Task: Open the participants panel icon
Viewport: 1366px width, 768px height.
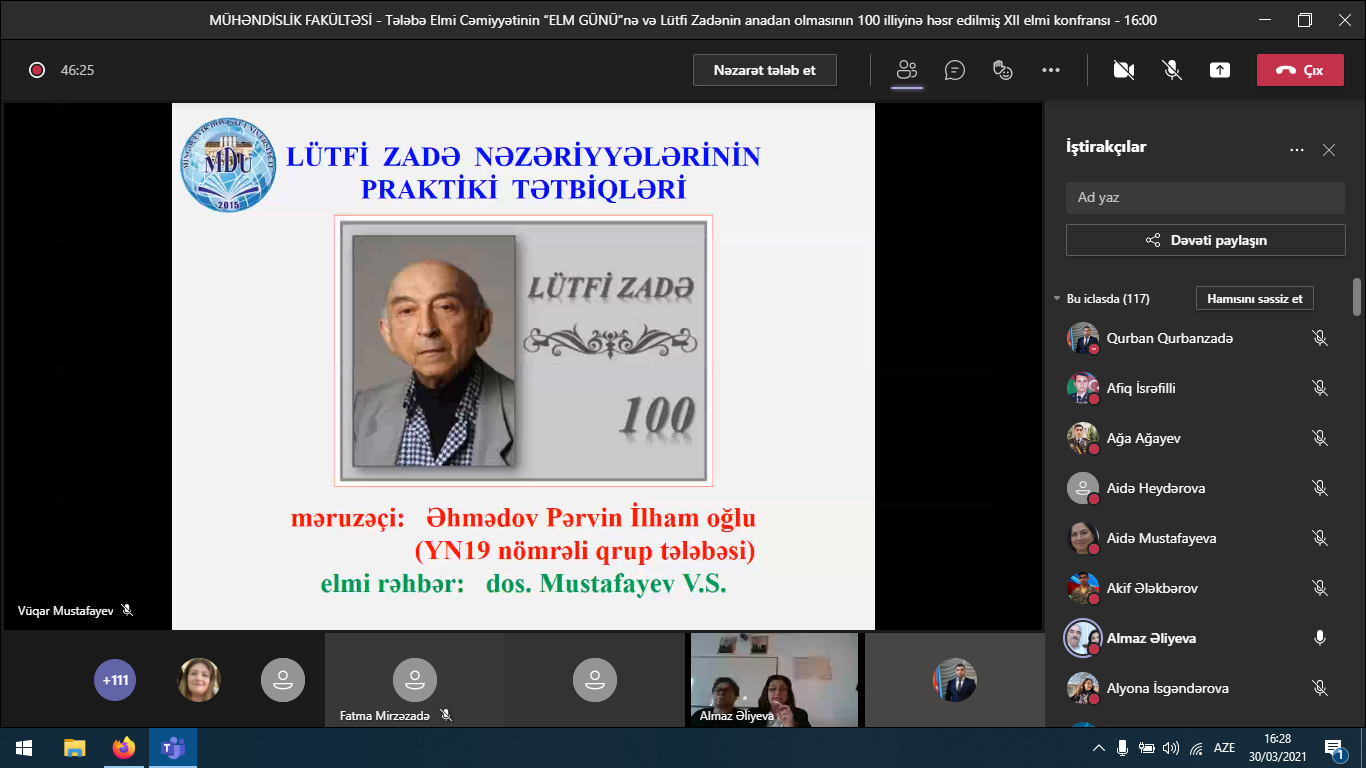Action: [x=907, y=70]
